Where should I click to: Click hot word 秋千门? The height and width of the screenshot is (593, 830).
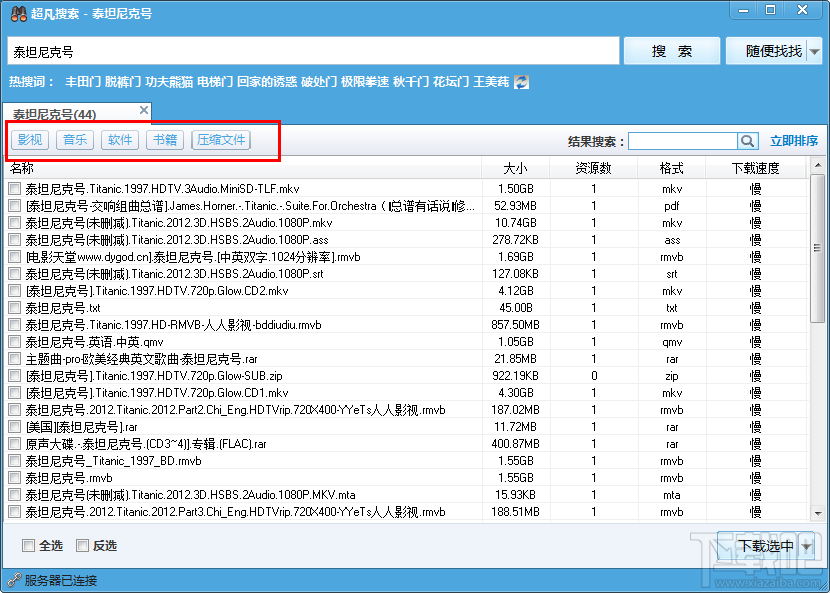[x=411, y=82]
